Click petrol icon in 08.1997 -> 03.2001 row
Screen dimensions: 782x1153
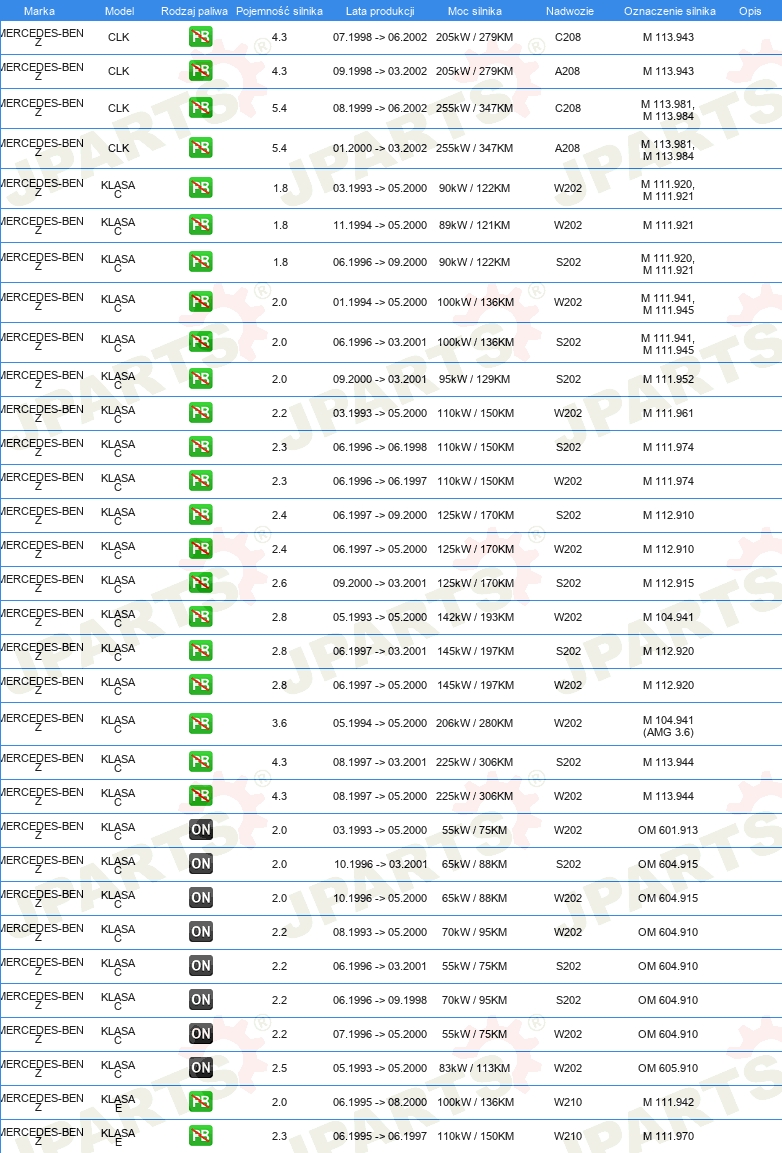pyautogui.click(x=200, y=761)
